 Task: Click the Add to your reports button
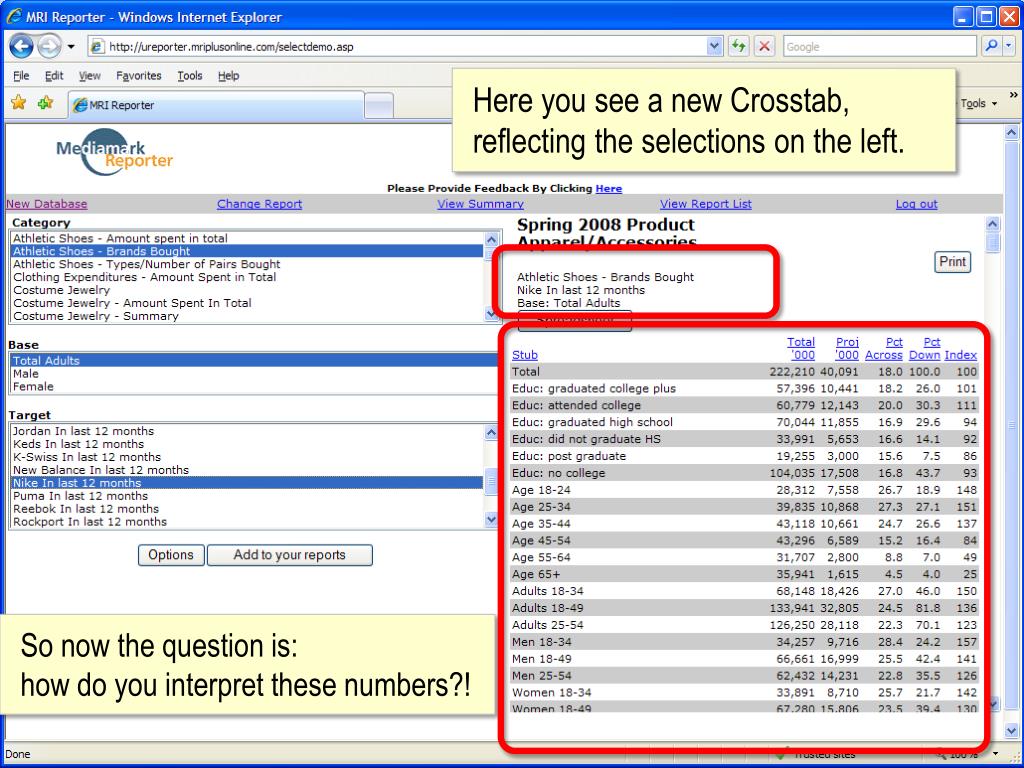click(289, 555)
